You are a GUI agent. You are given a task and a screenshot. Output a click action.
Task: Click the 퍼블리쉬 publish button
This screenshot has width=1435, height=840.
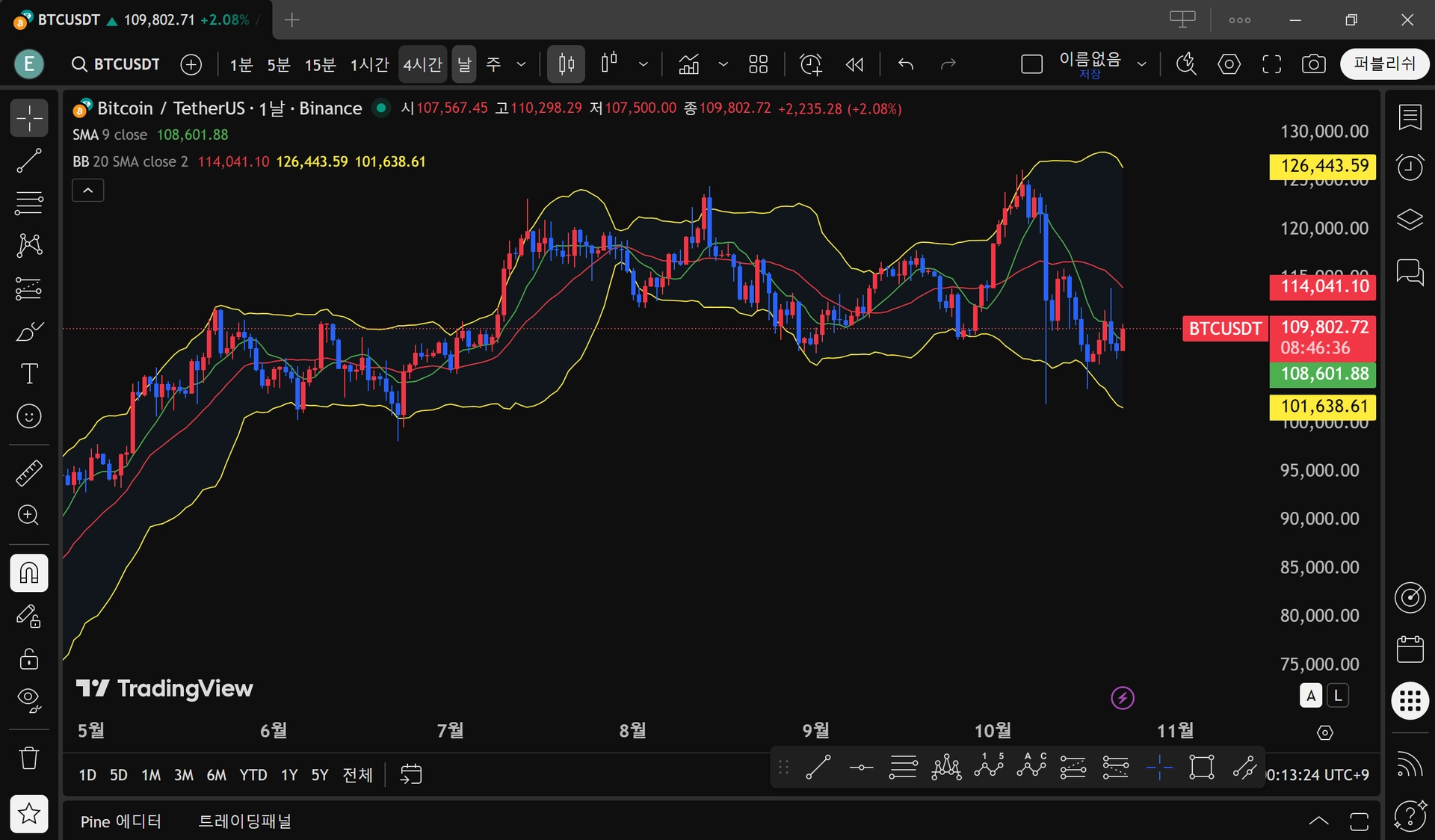click(1384, 64)
